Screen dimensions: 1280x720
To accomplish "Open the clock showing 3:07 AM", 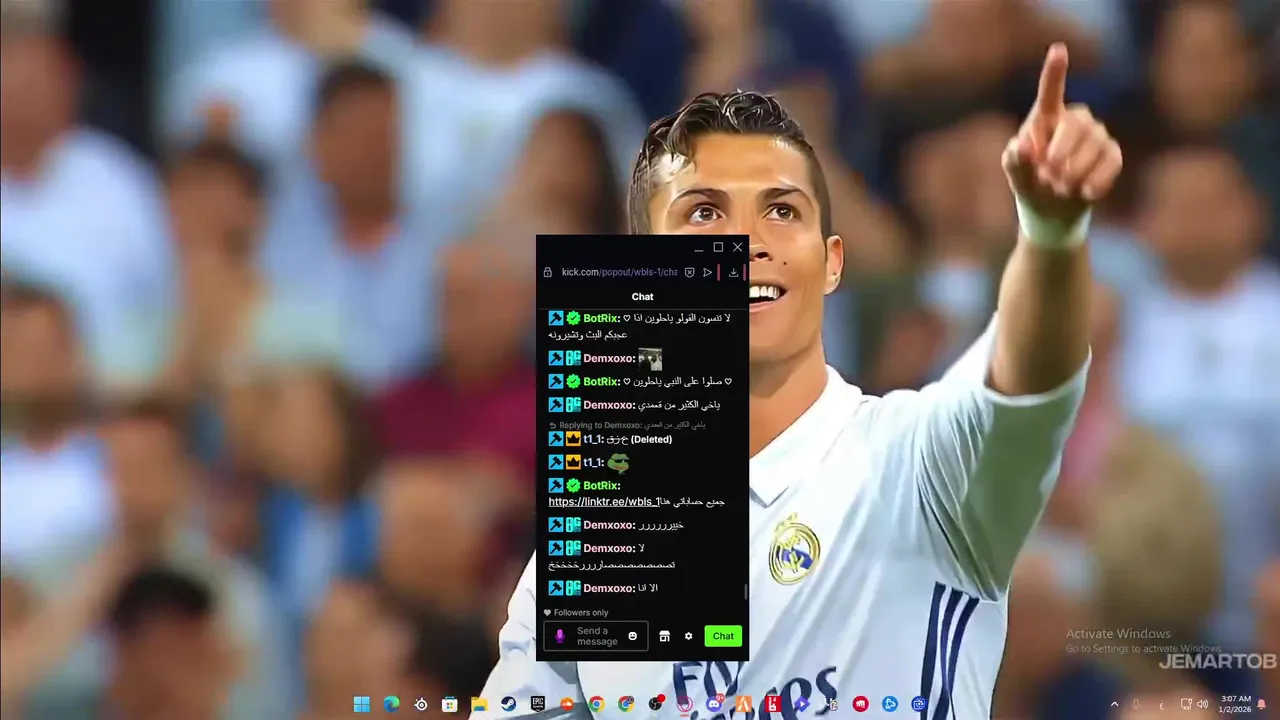I will [x=1235, y=704].
